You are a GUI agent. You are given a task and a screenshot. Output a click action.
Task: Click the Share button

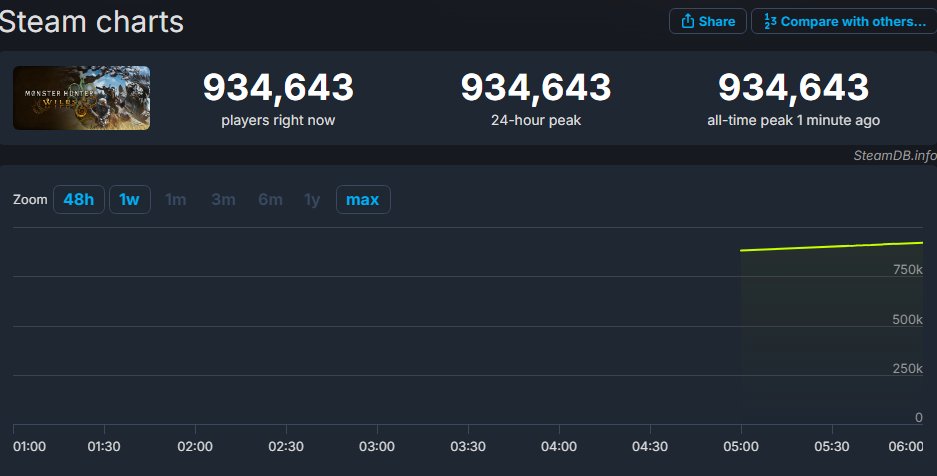point(708,22)
